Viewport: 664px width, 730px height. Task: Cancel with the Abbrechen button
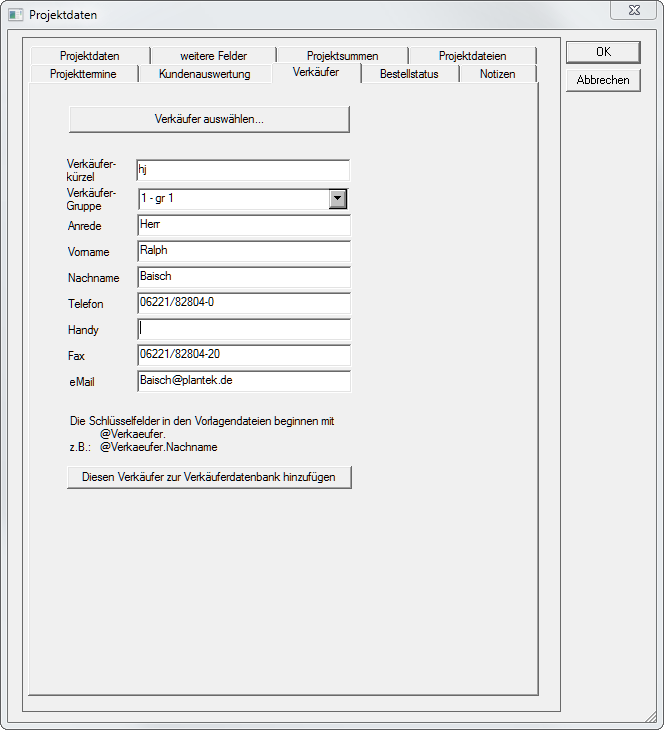click(602, 80)
